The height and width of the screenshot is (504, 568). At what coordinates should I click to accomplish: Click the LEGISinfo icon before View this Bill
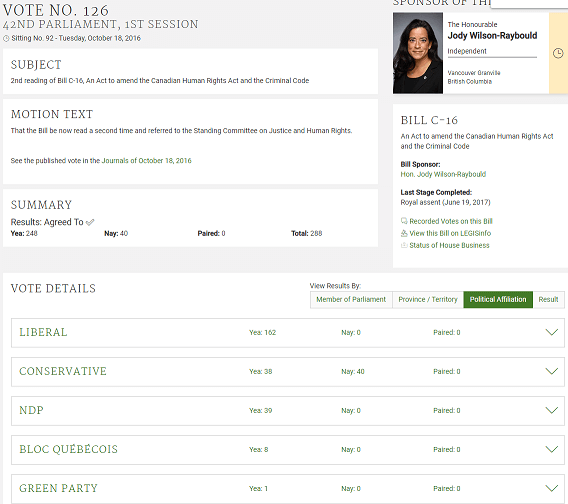click(404, 233)
